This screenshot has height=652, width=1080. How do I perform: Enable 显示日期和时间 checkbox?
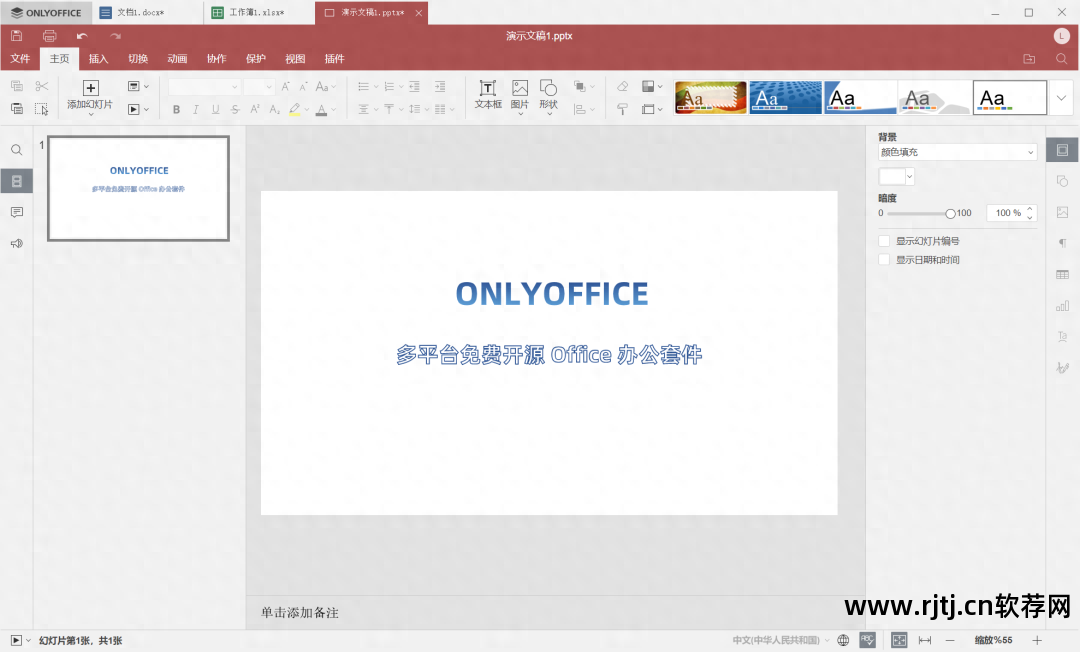click(884, 260)
